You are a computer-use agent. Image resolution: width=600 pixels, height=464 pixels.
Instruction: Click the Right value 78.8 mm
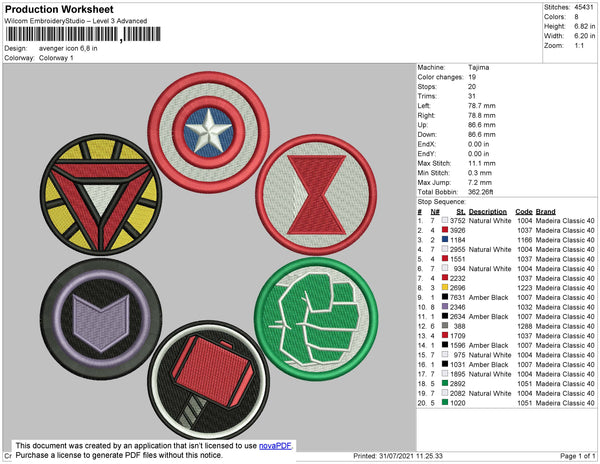[482, 115]
